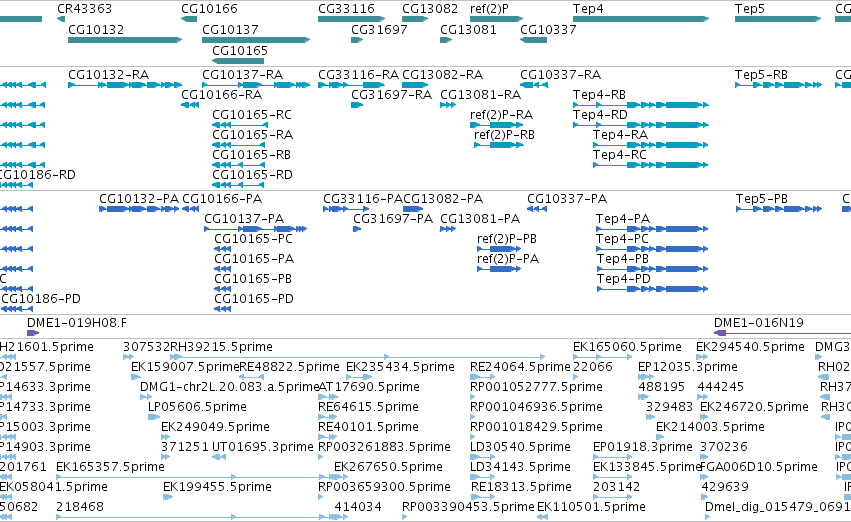Viewport: 851px width, 522px height.
Task: Click transcript CG10165-RD
Action: (252, 175)
